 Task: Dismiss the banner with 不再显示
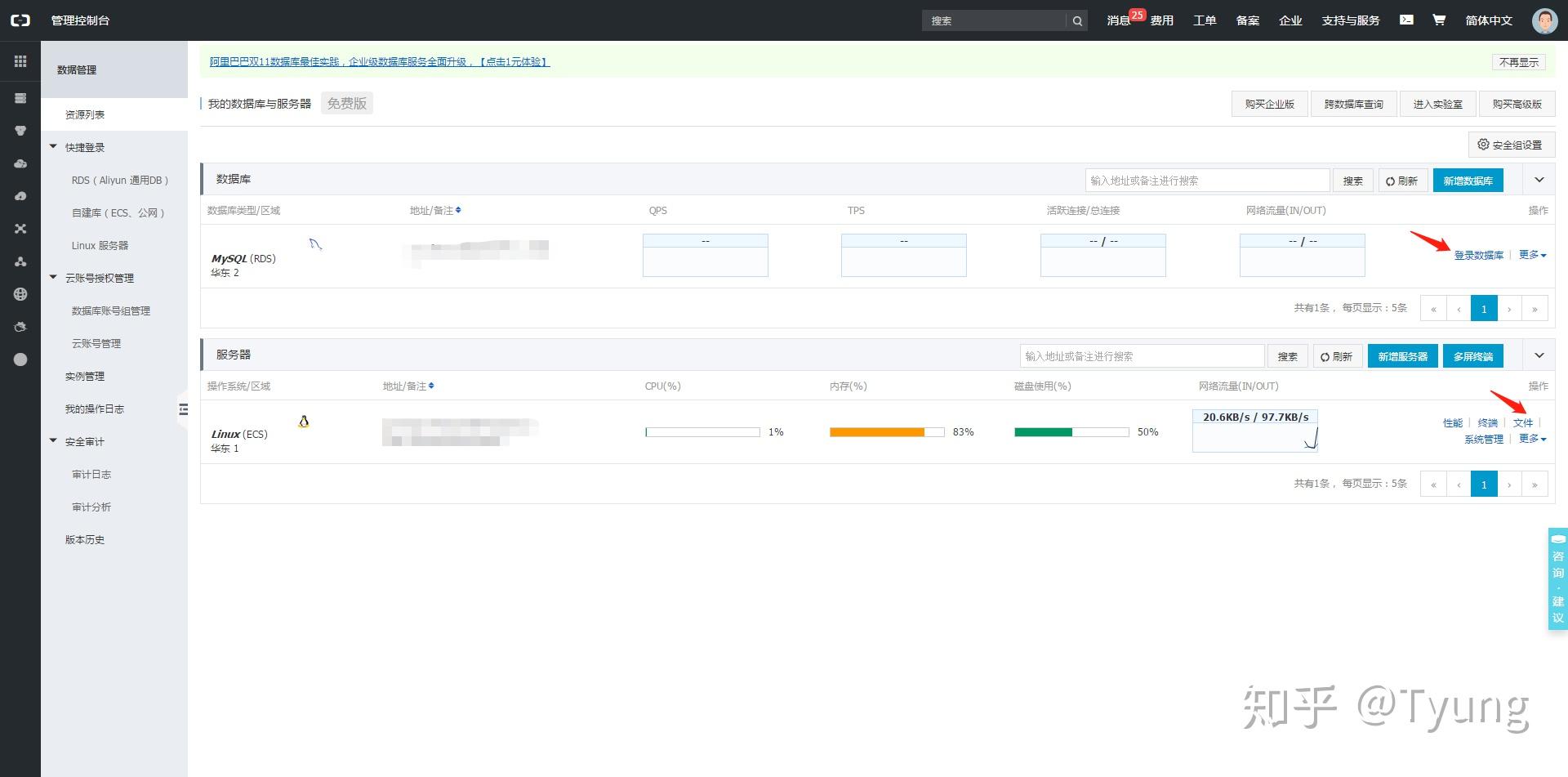1519,62
